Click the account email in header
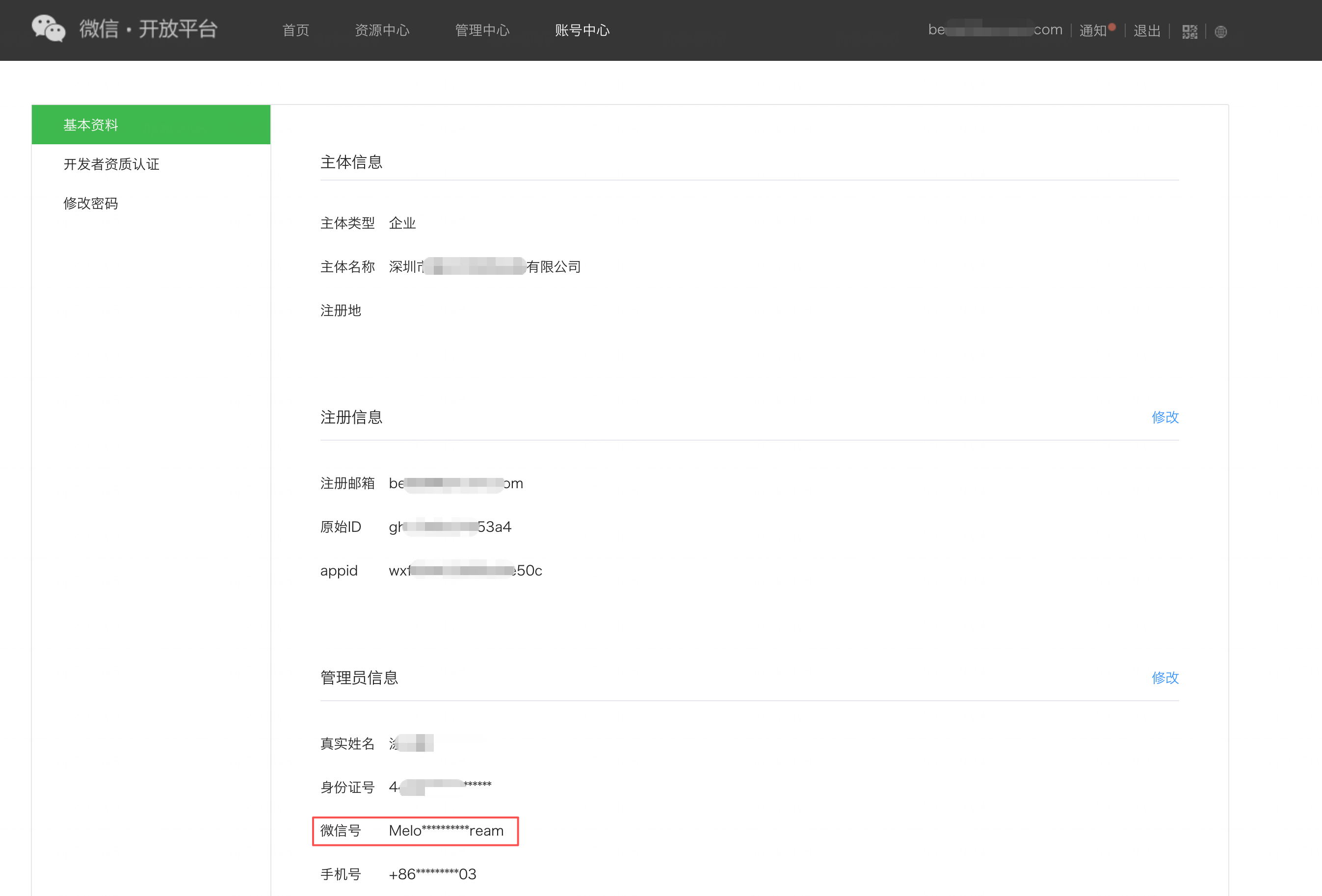Image resolution: width=1322 pixels, height=896 pixels. click(x=995, y=29)
